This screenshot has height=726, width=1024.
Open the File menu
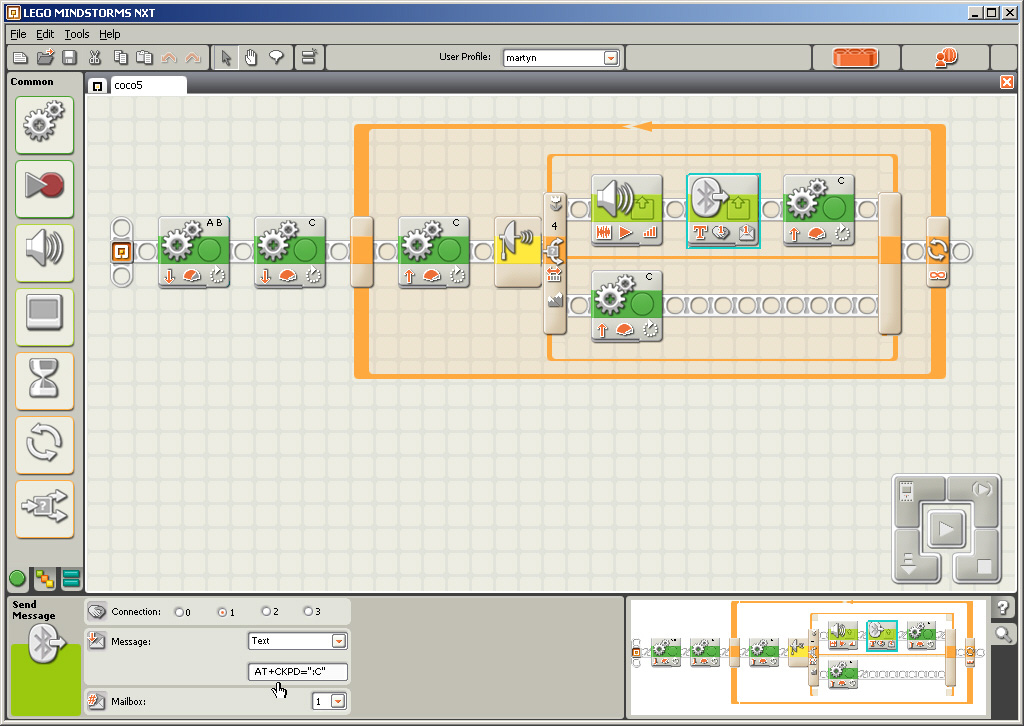click(x=18, y=34)
